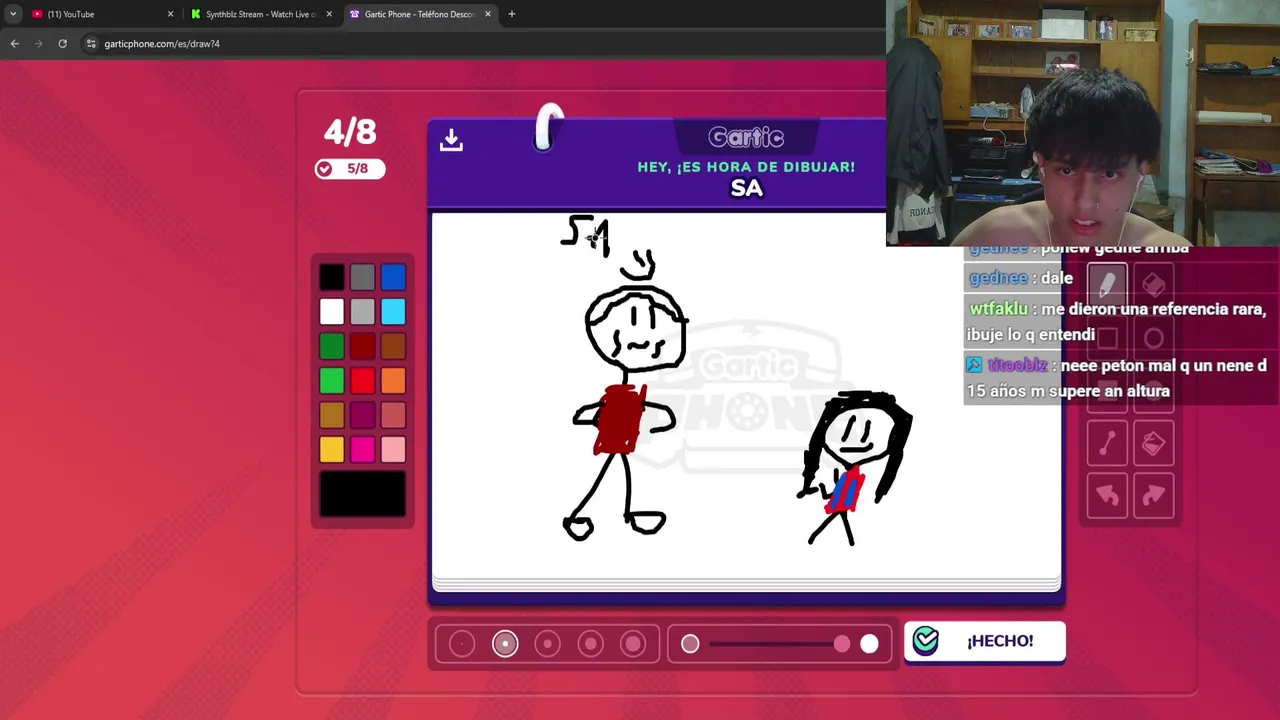This screenshot has width=1280, height=720.
Task: Choose the middle brush size
Action: pos(547,644)
